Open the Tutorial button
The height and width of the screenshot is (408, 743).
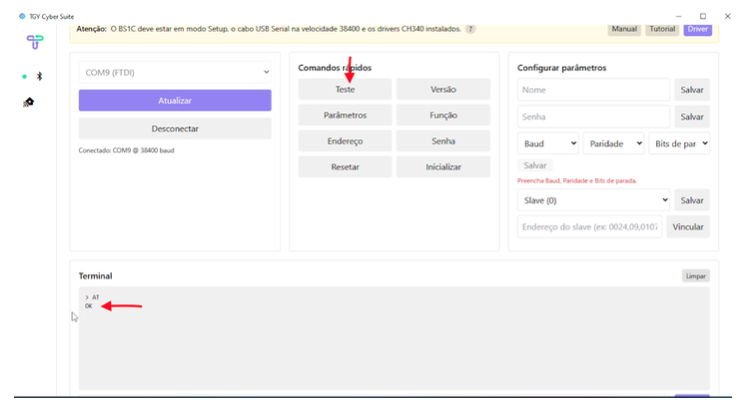[x=662, y=29]
